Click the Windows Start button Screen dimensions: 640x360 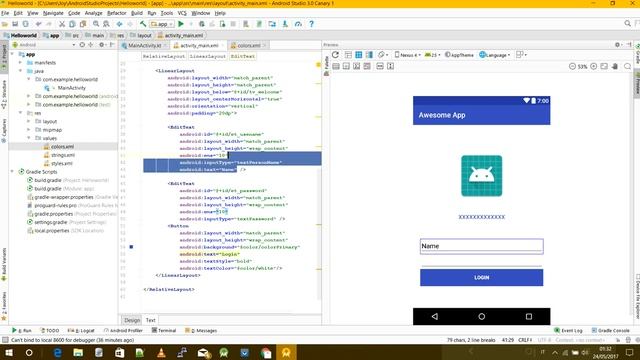click(9, 353)
